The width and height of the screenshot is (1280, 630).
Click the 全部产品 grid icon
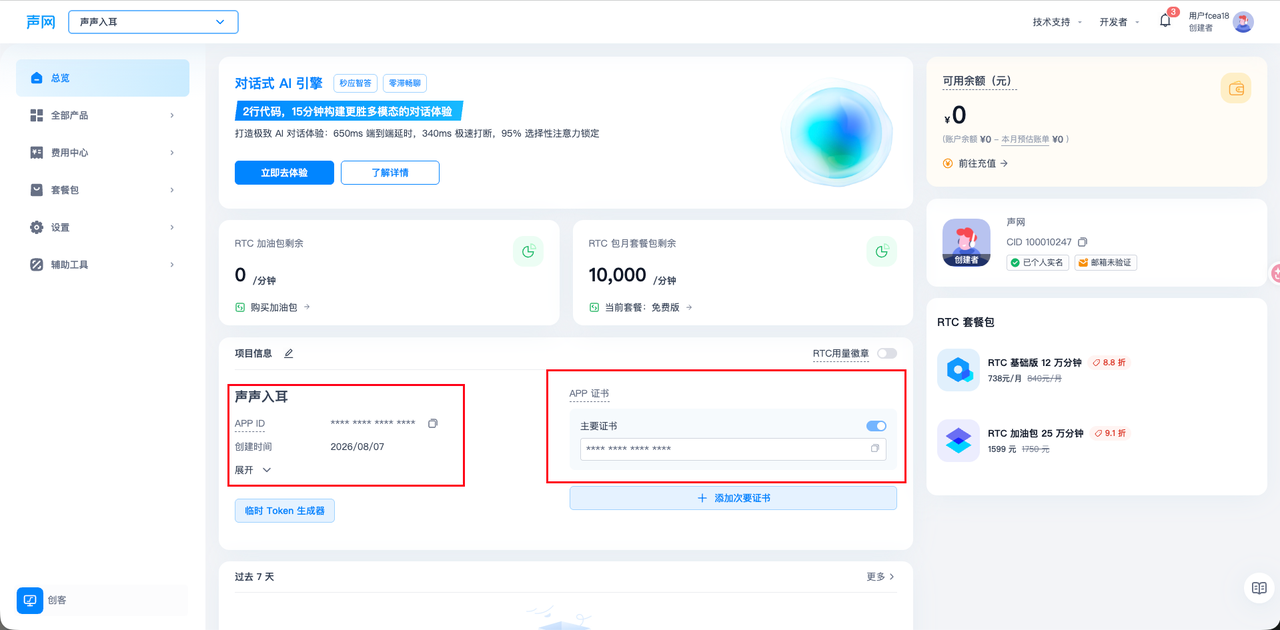pyautogui.click(x=37, y=115)
